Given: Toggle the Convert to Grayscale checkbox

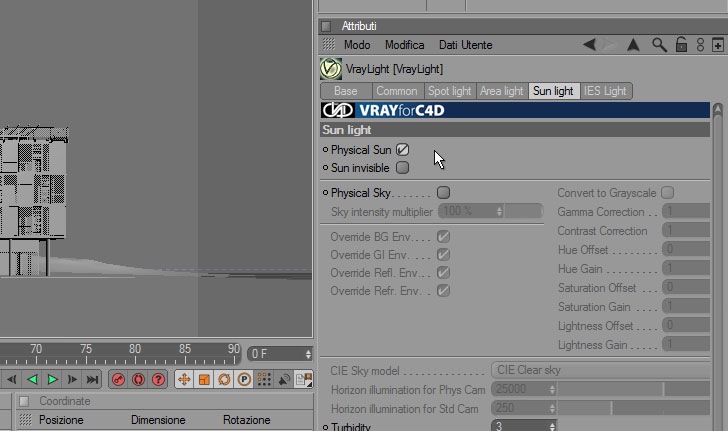Looking at the screenshot, I should [668, 192].
